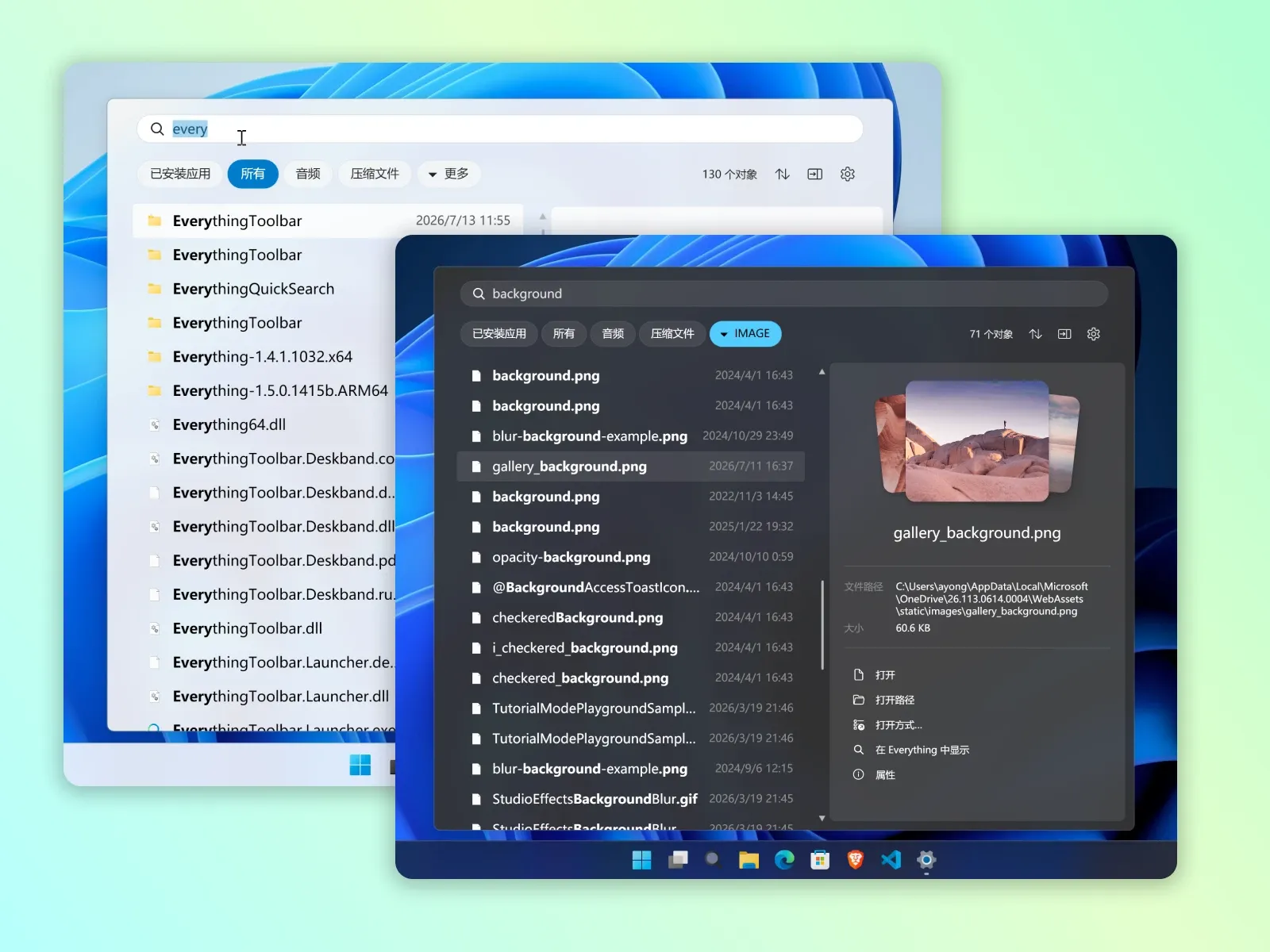Select Everything64.dll result
Image resolution: width=1270 pixels, height=952 pixels.
264,424
